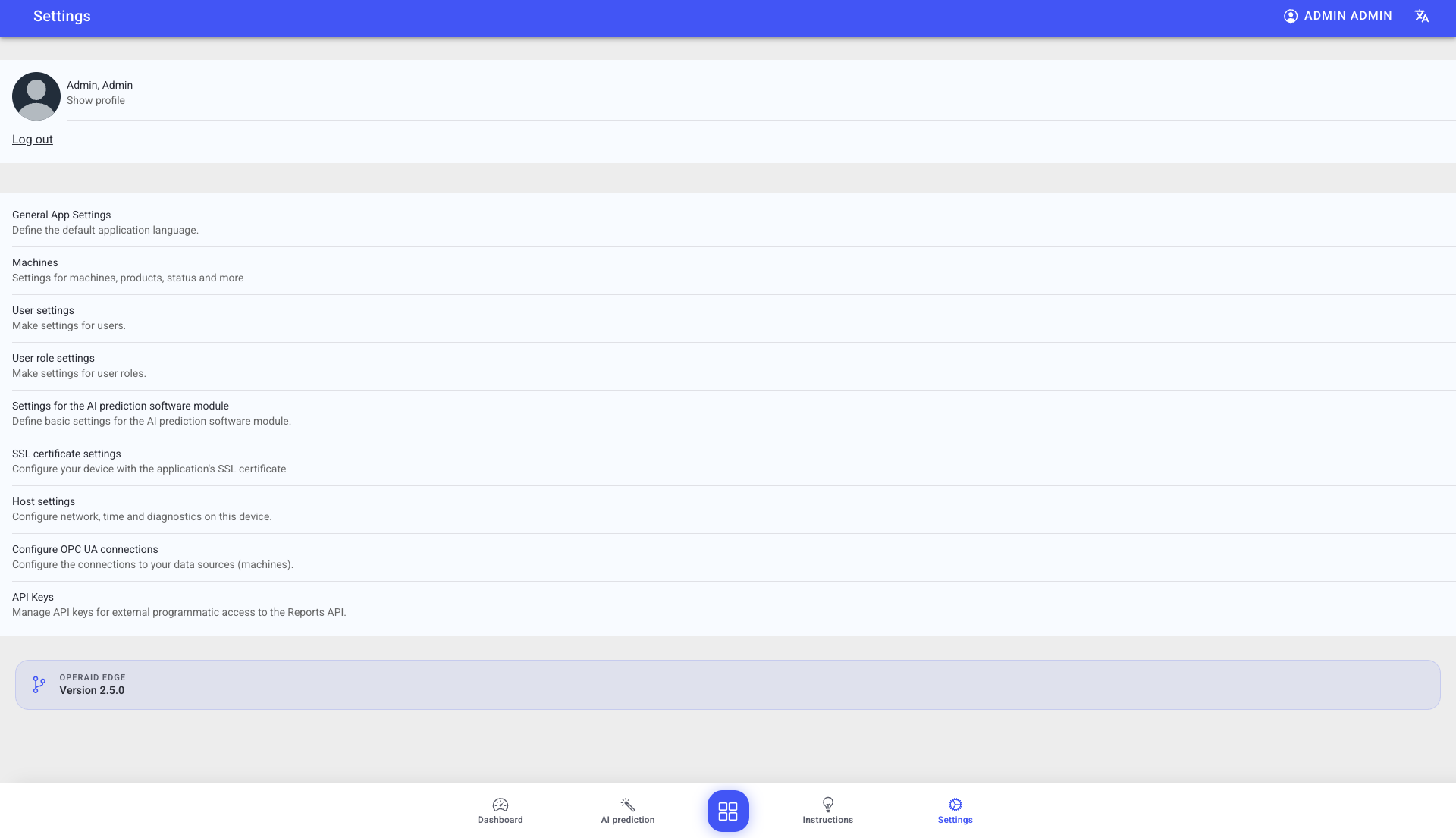
Task: Select the Settings gear icon in bottom bar
Action: pos(955,805)
